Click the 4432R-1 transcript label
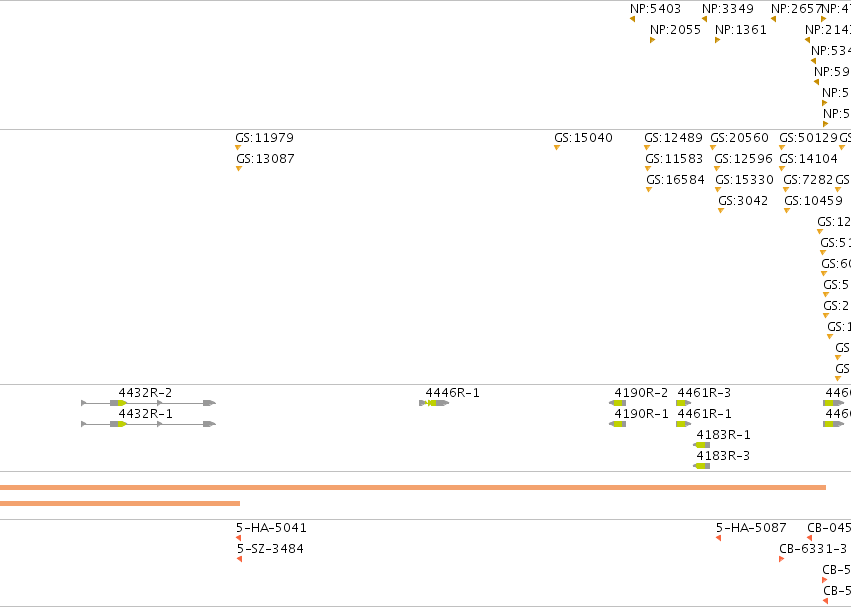 coord(145,414)
